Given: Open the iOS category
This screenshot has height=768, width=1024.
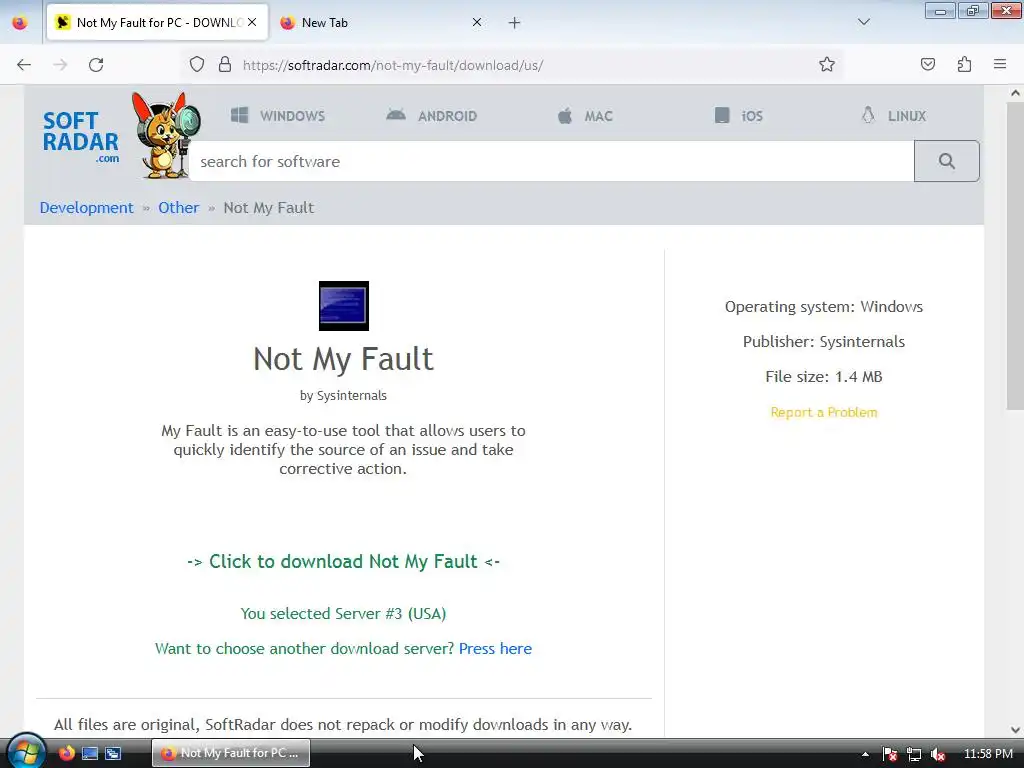Looking at the screenshot, I should point(739,116).
